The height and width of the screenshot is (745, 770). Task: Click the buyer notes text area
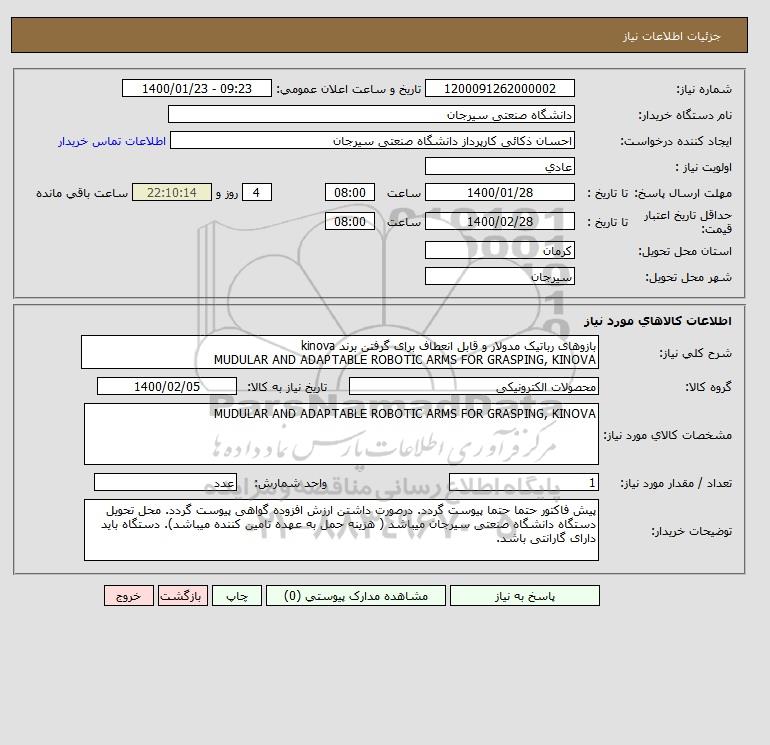pos(341,530)
